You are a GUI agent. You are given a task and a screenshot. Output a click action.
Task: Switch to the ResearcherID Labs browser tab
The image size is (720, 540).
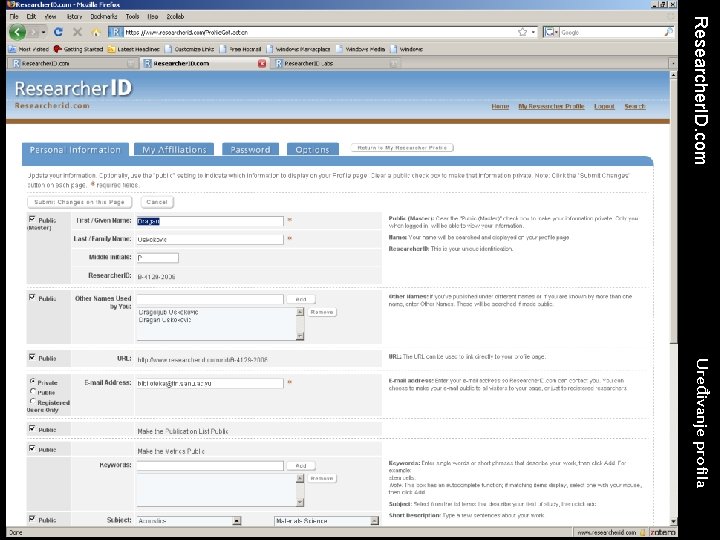point(337,63)
